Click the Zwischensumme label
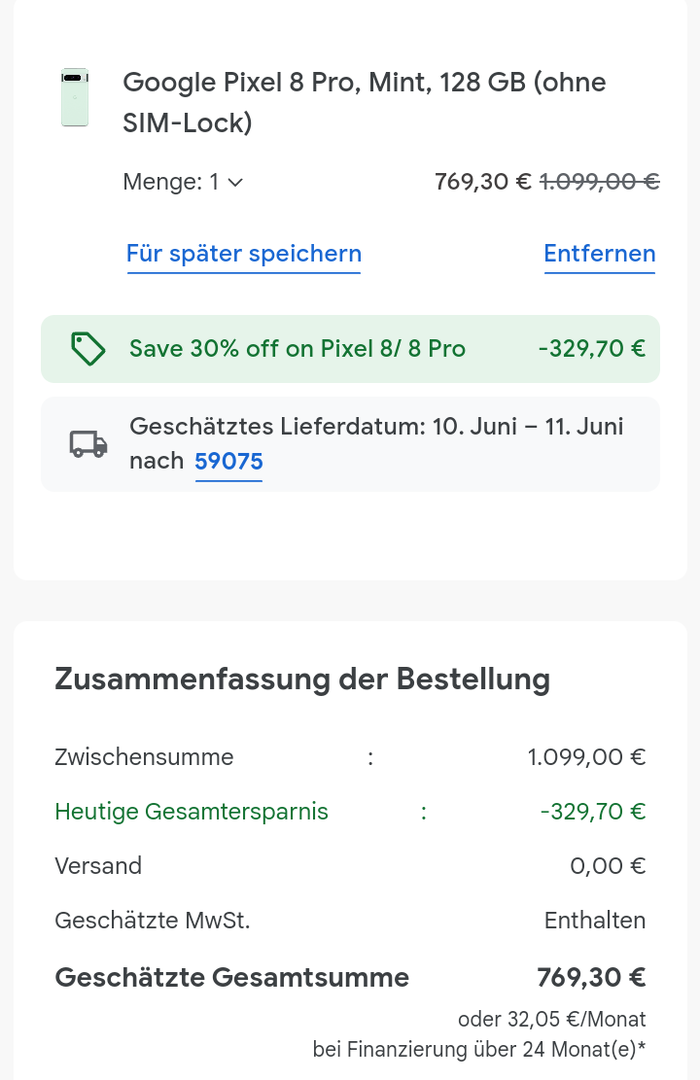The width and height of the screenshot is (700, 1080). tap(144, 757)
